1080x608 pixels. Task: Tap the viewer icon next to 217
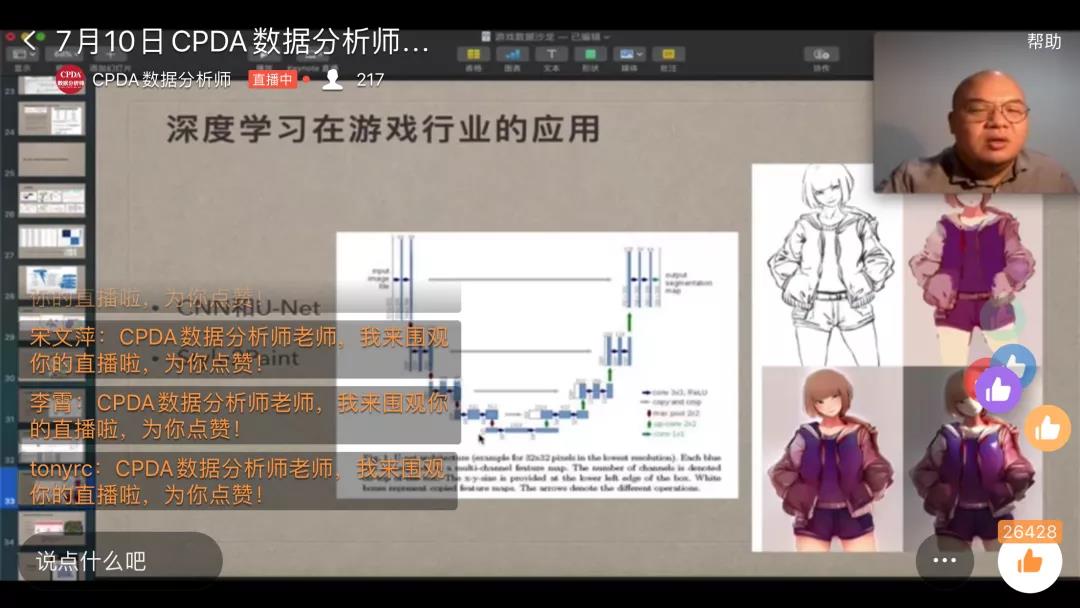[x=332, y=80]
